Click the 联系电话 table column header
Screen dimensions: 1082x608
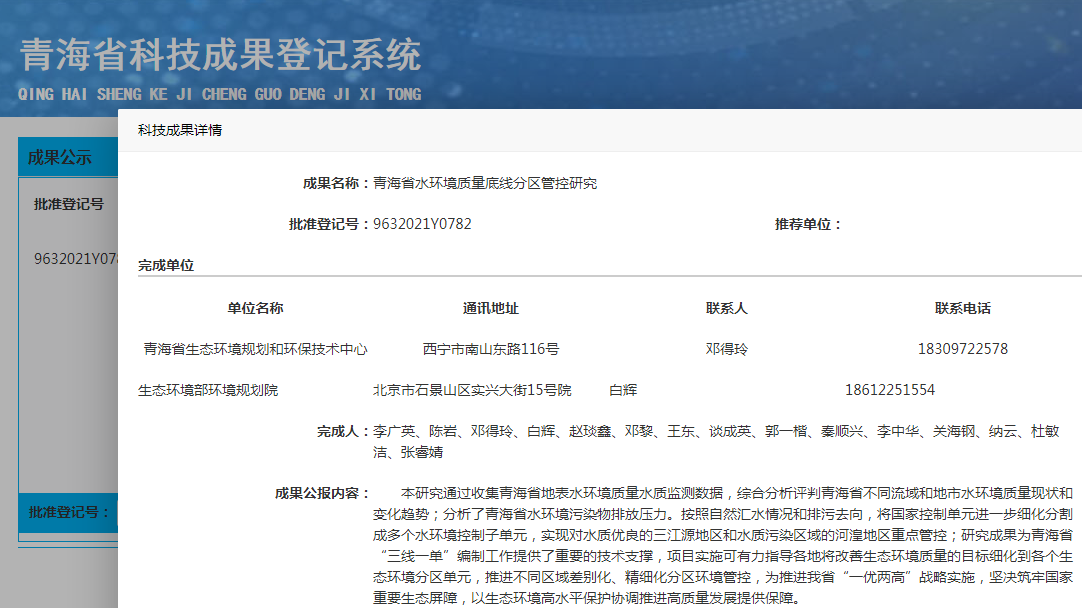962,308
